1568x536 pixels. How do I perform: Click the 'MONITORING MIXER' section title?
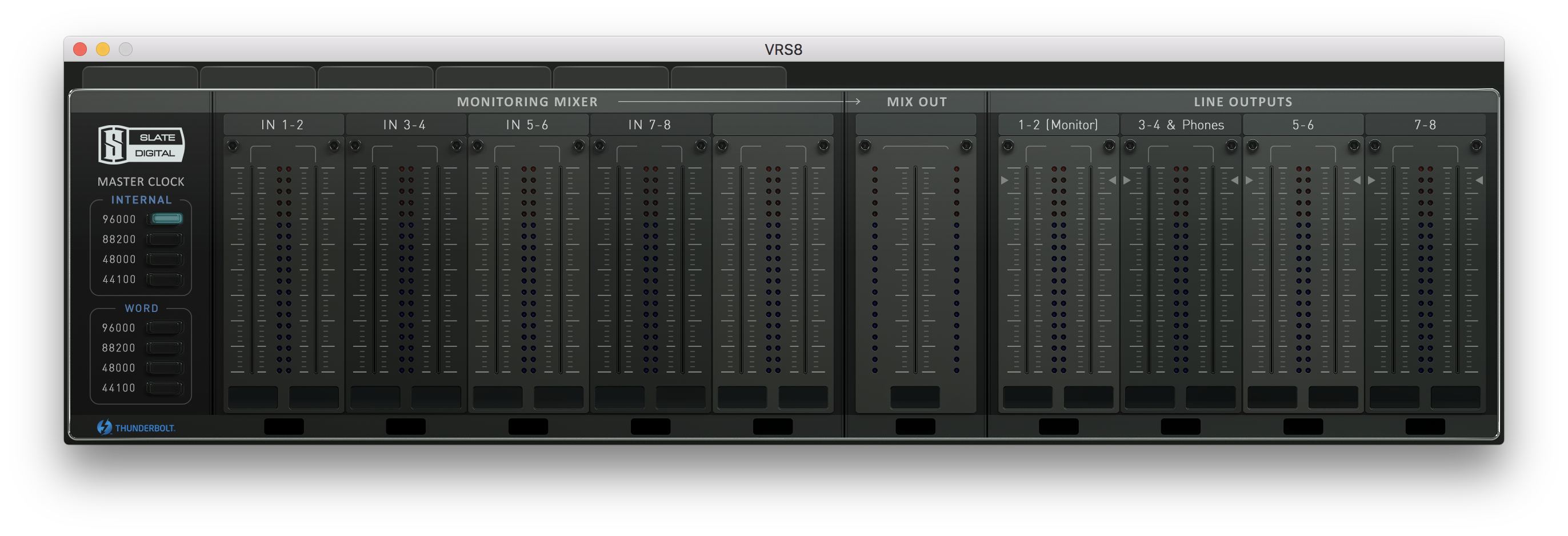(528, 102)
